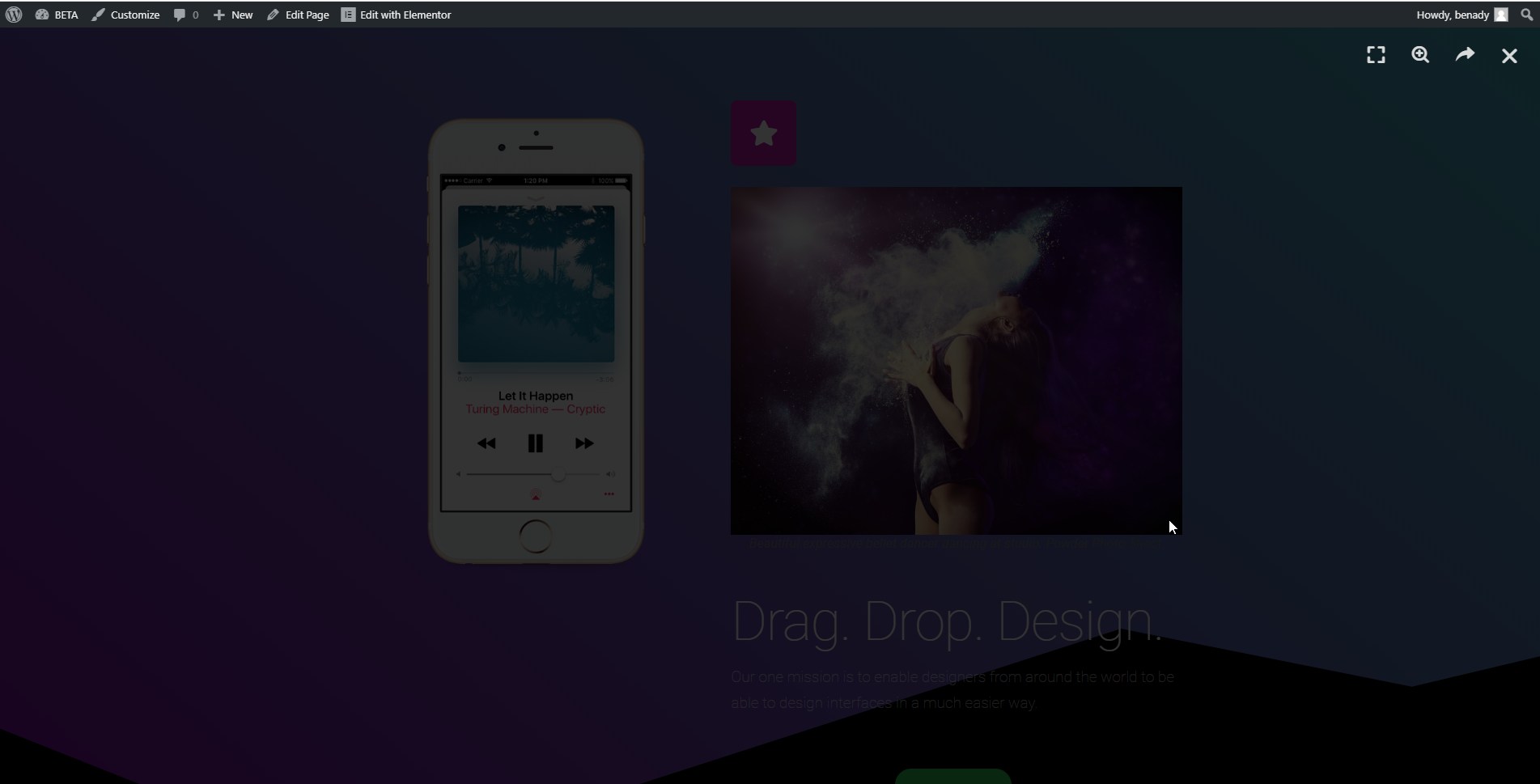Open the comments bubble showing 0

(186, 15)
